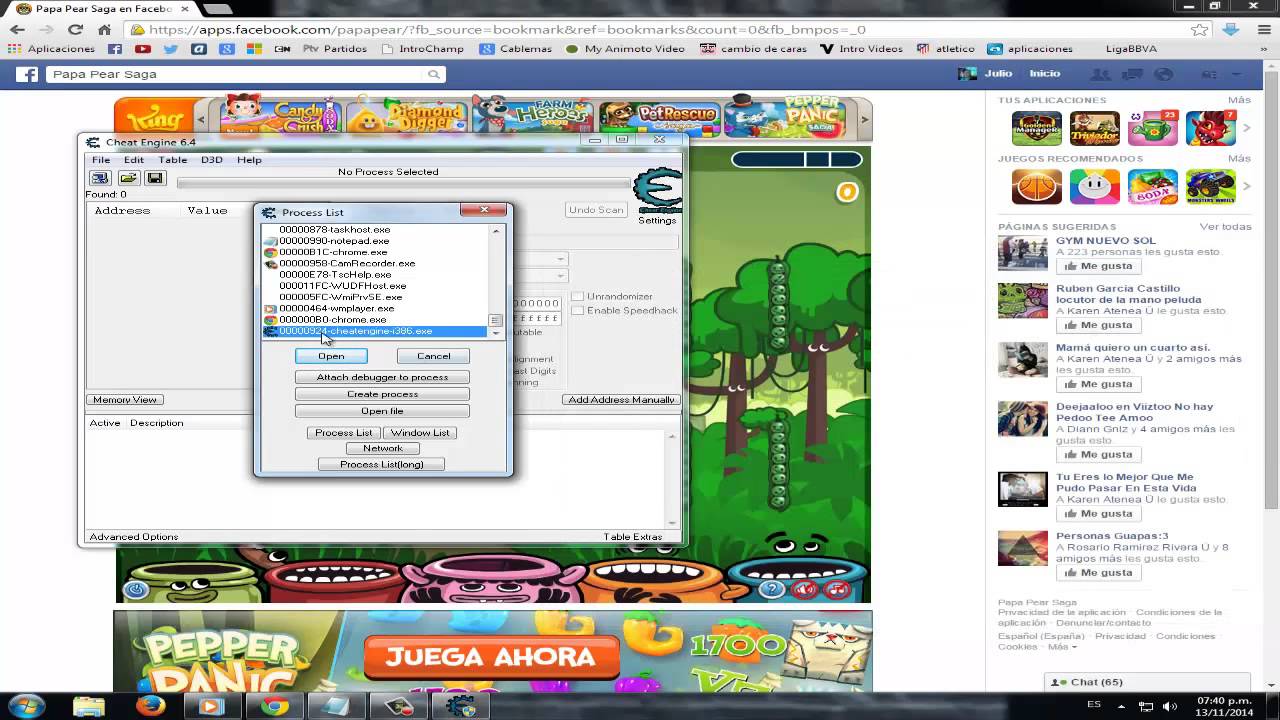Click the Chrome home icon

click(x=104, y=30)
